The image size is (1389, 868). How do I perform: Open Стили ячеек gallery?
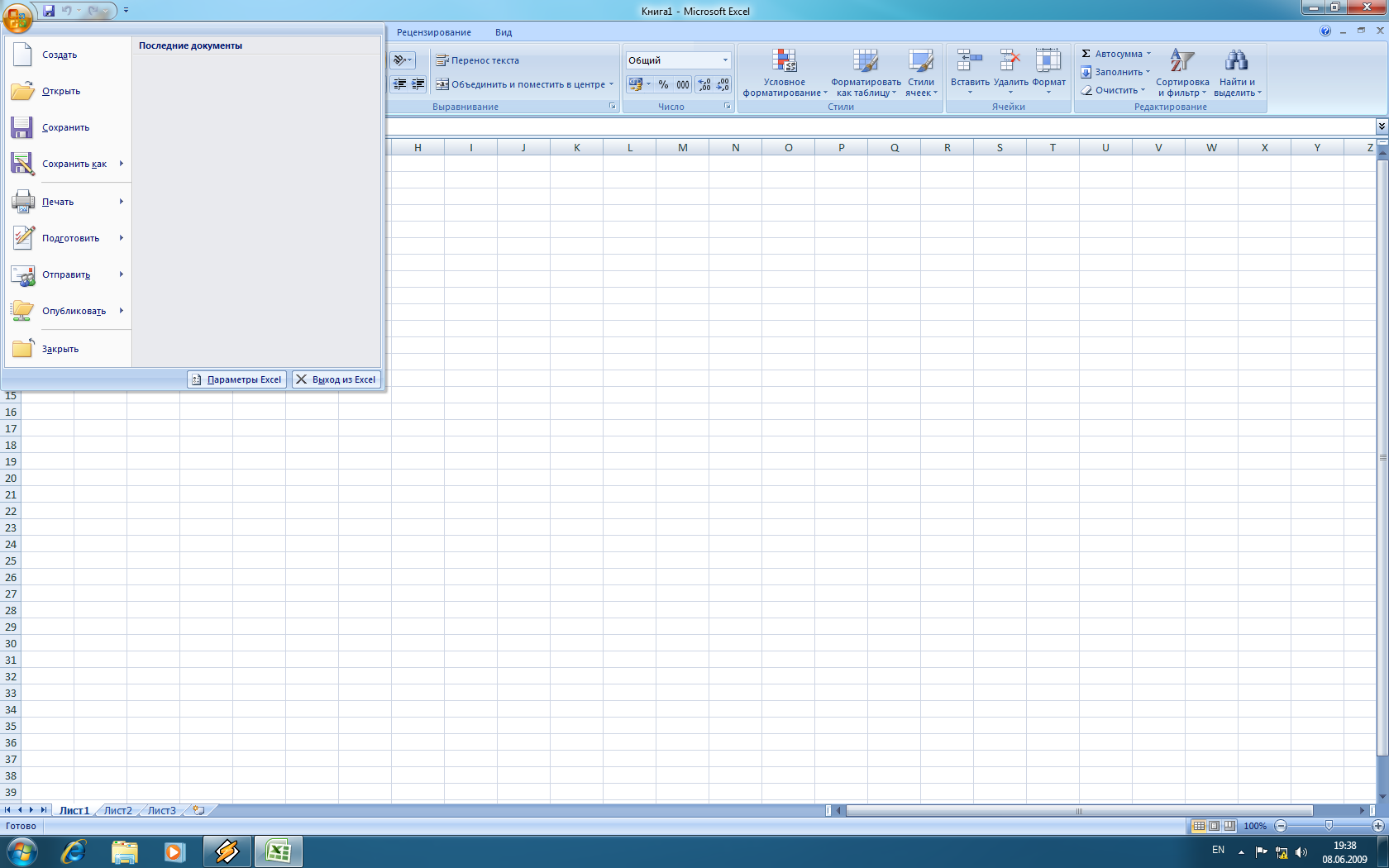921,73
